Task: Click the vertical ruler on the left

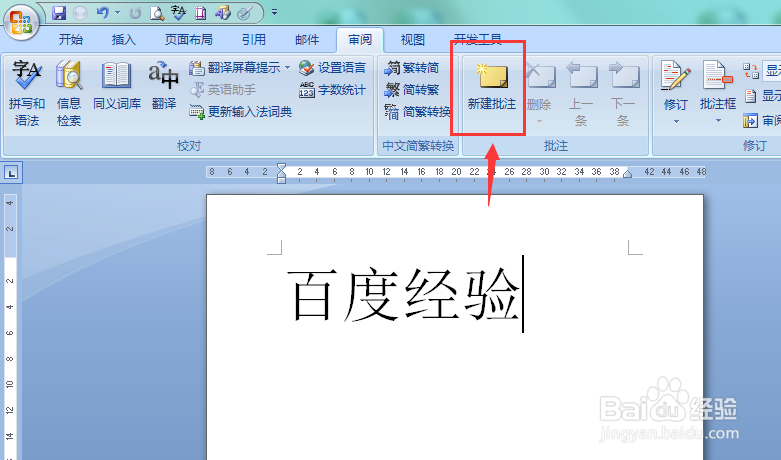Action: click(10, 326)
